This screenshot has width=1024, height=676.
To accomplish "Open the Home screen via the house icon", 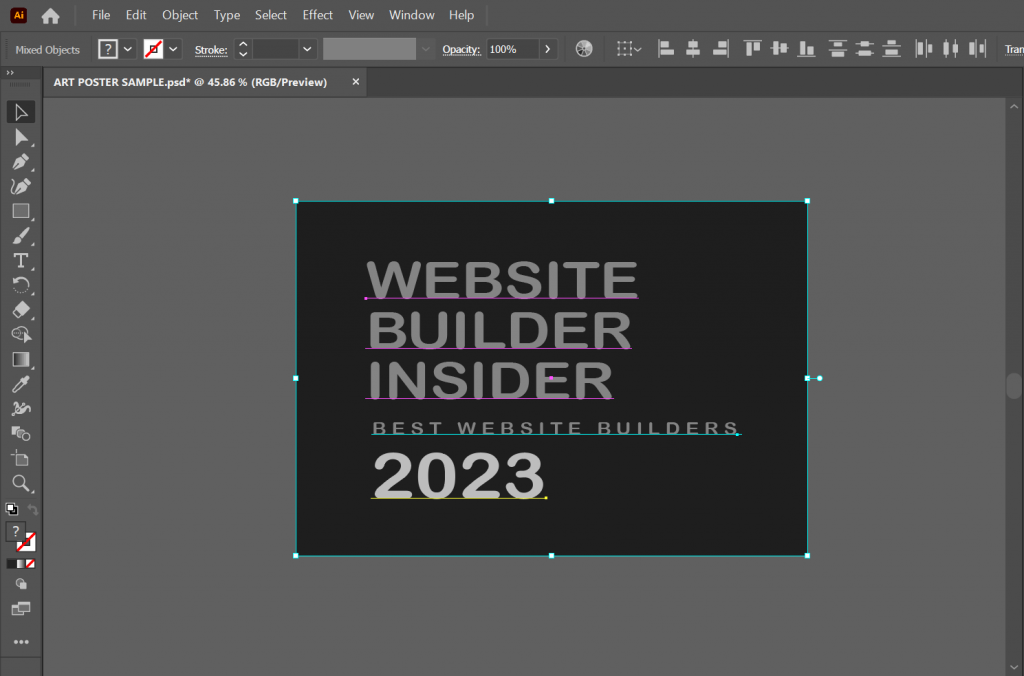I will click(x=50, y=15).
